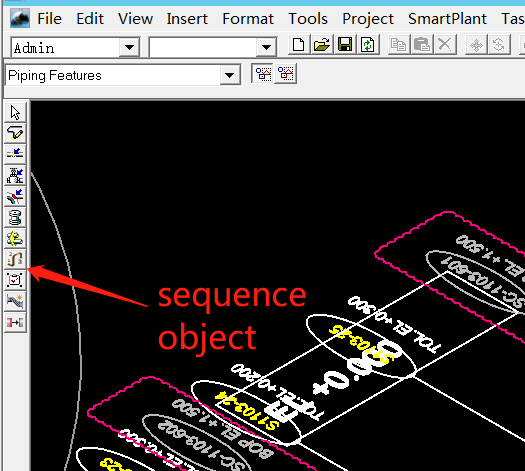Viewport: 525px width, 471px height.
Task: Click the New document icon
Action: point(298,45)
